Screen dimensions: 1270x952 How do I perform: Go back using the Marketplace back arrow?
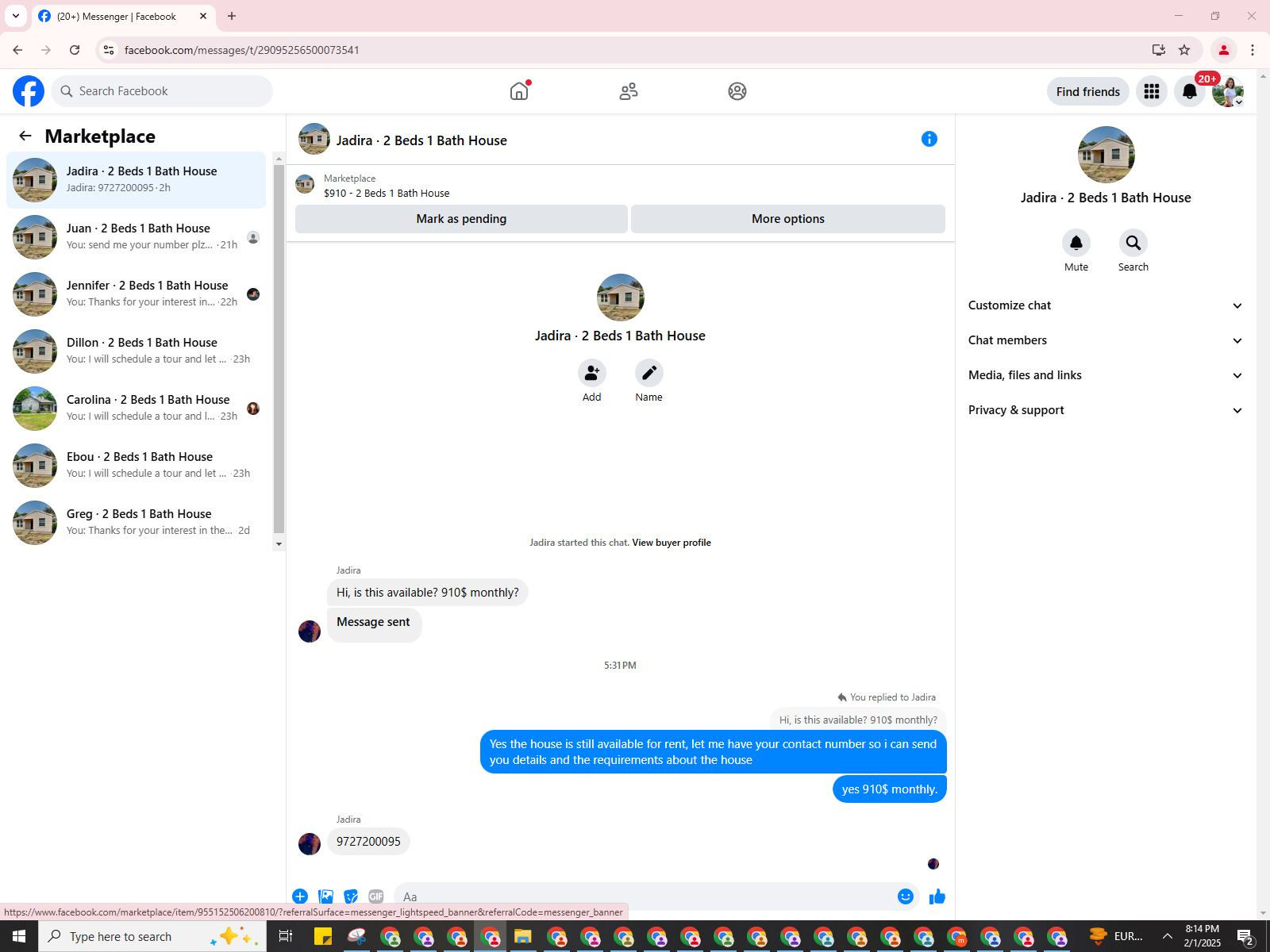tap(25, 136)
